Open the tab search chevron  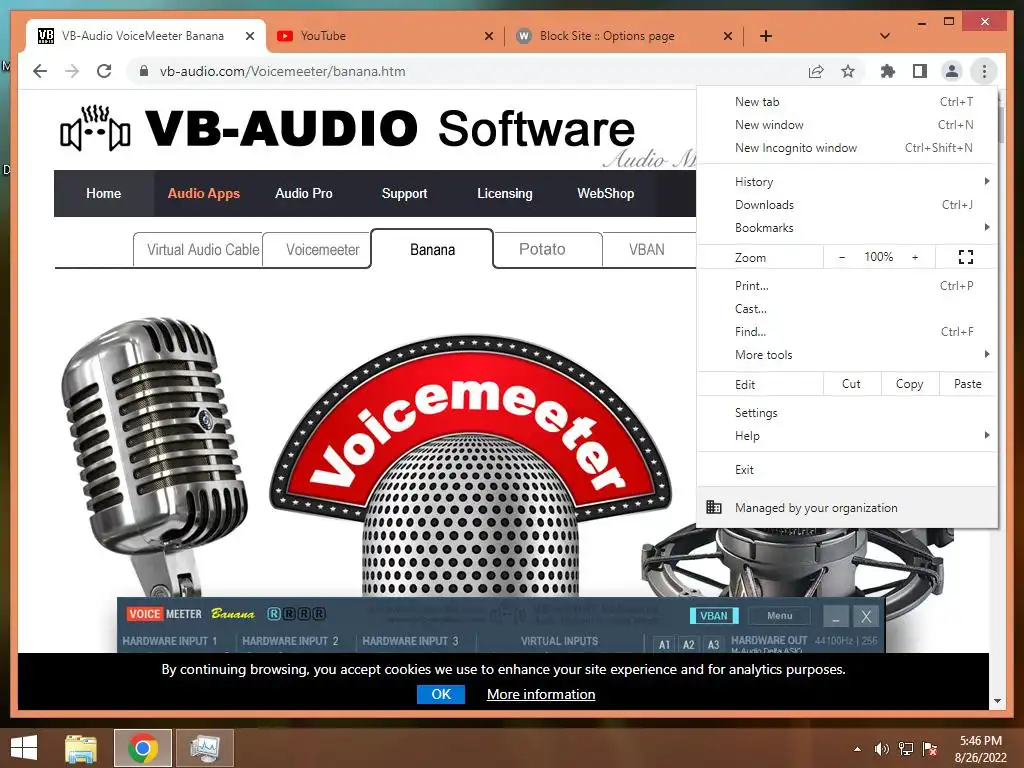pos(885,36)
